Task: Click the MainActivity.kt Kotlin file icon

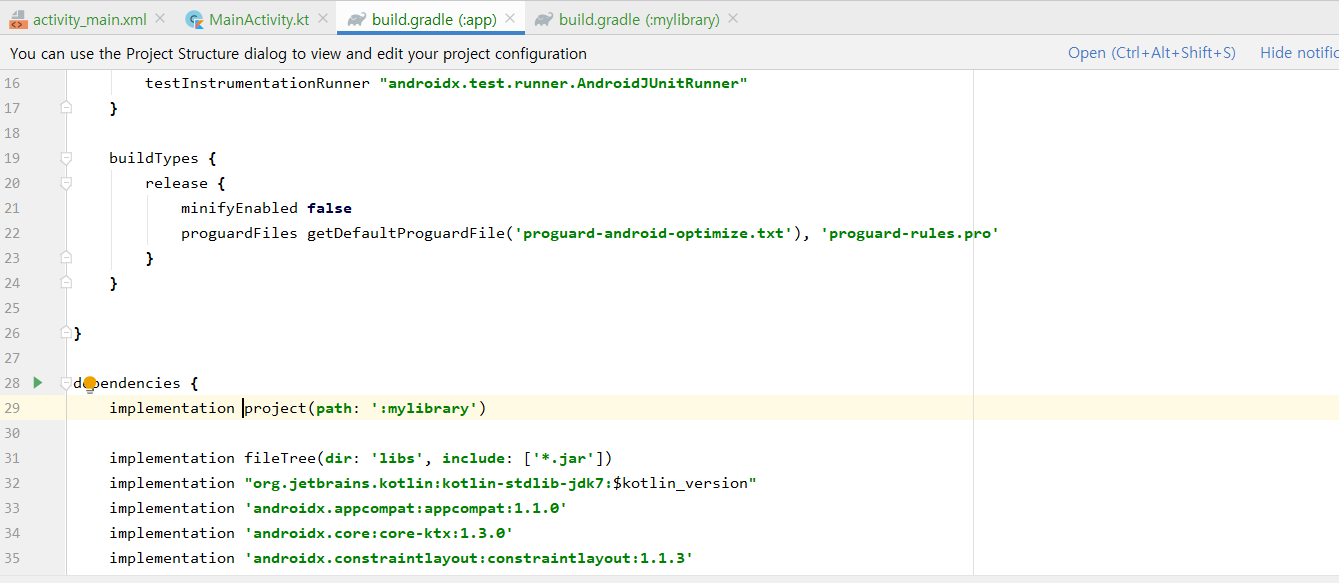Action: tap(195, 19)
